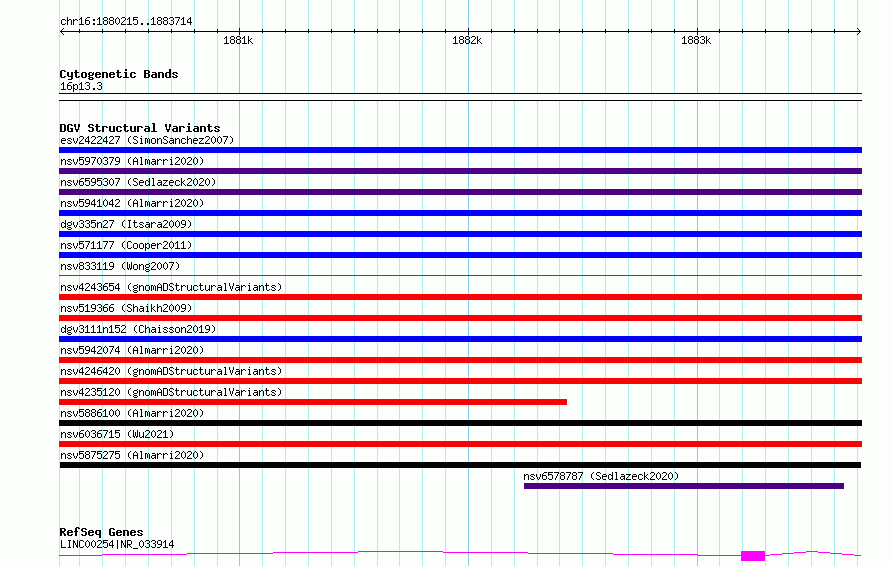Click the nsv5941042 (Almarri2020) variant label
This screenshot has width=890, height=566.
132,203
